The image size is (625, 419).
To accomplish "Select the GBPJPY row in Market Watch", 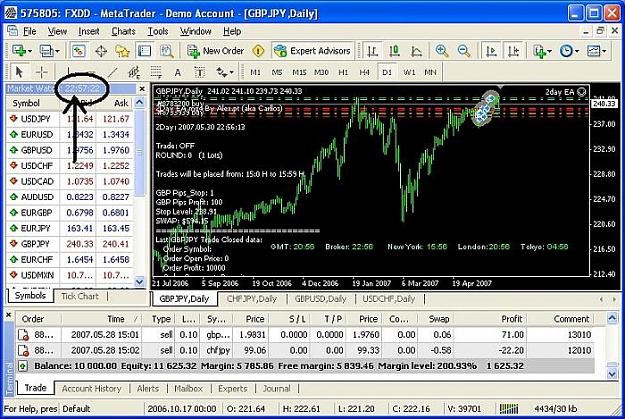I will (x=70, y=244).
